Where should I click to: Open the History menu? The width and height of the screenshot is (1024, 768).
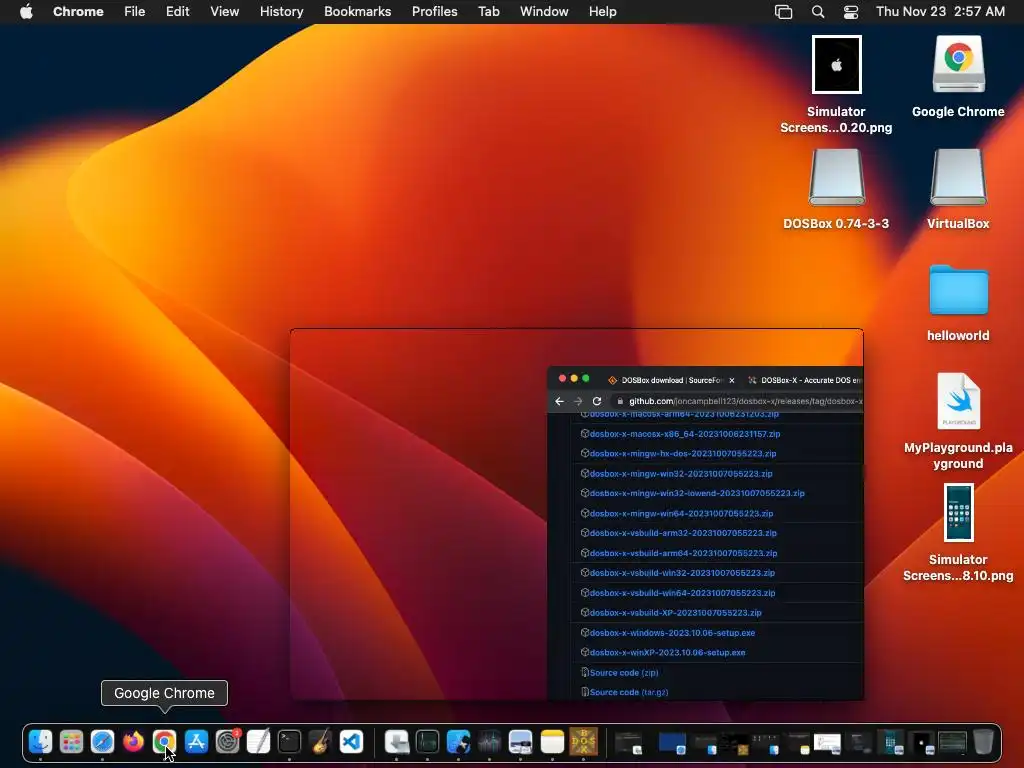point(281,12)
